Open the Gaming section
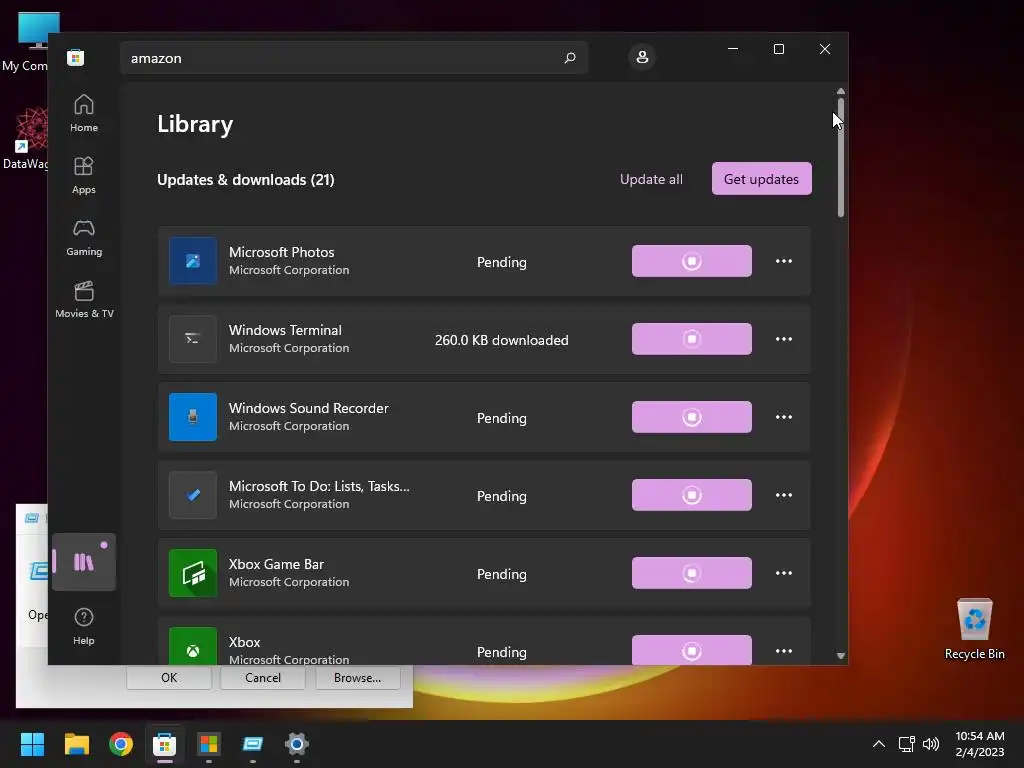1024x768 pixels. point(84,237)
